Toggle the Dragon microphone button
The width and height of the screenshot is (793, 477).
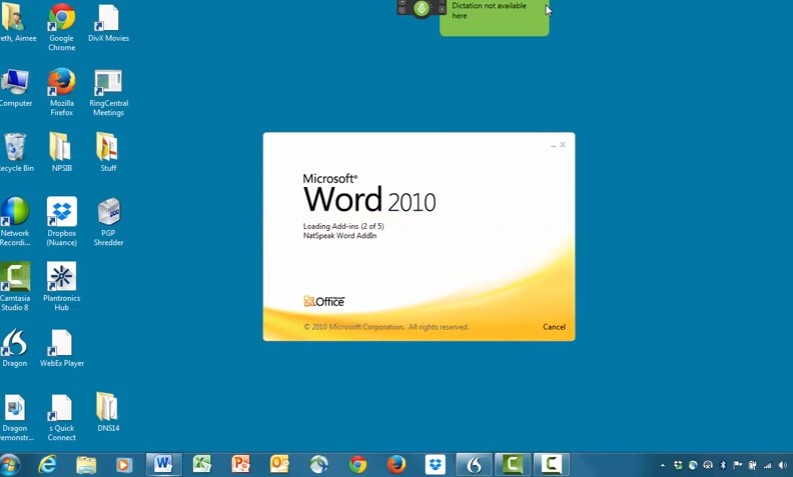tap(421, 8)
